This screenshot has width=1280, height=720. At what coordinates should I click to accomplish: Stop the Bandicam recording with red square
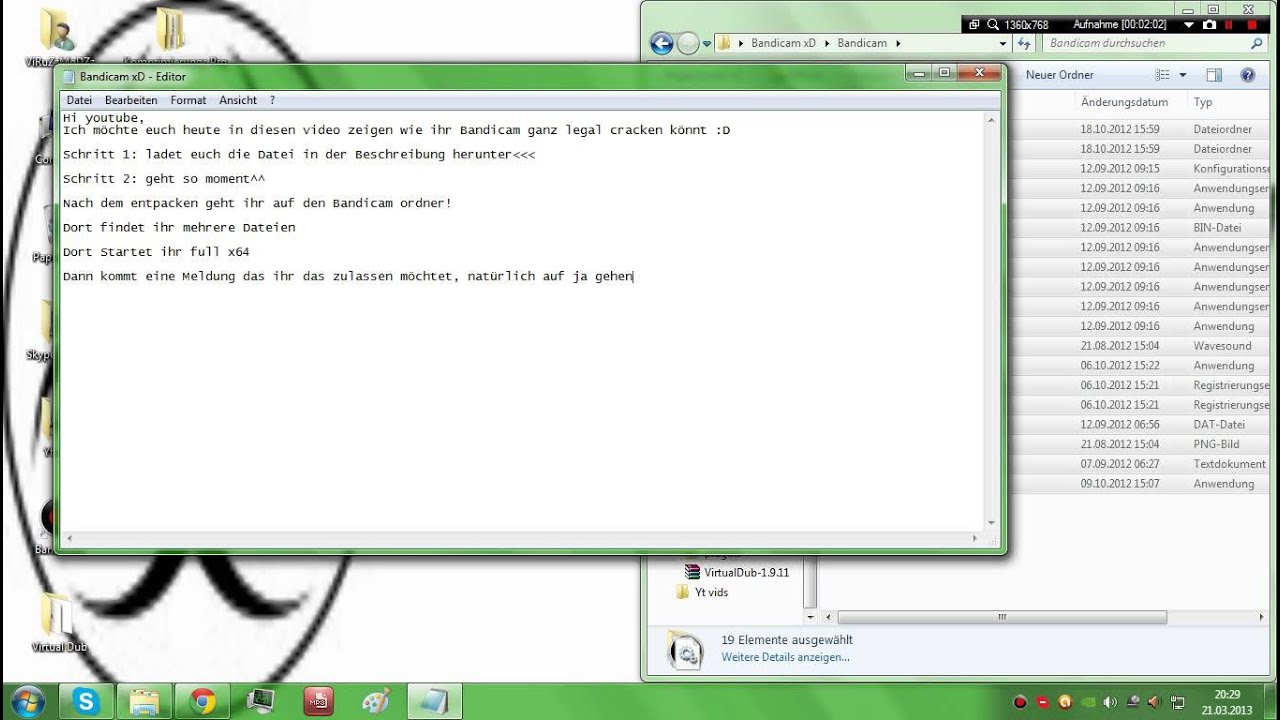point(1252,24)
